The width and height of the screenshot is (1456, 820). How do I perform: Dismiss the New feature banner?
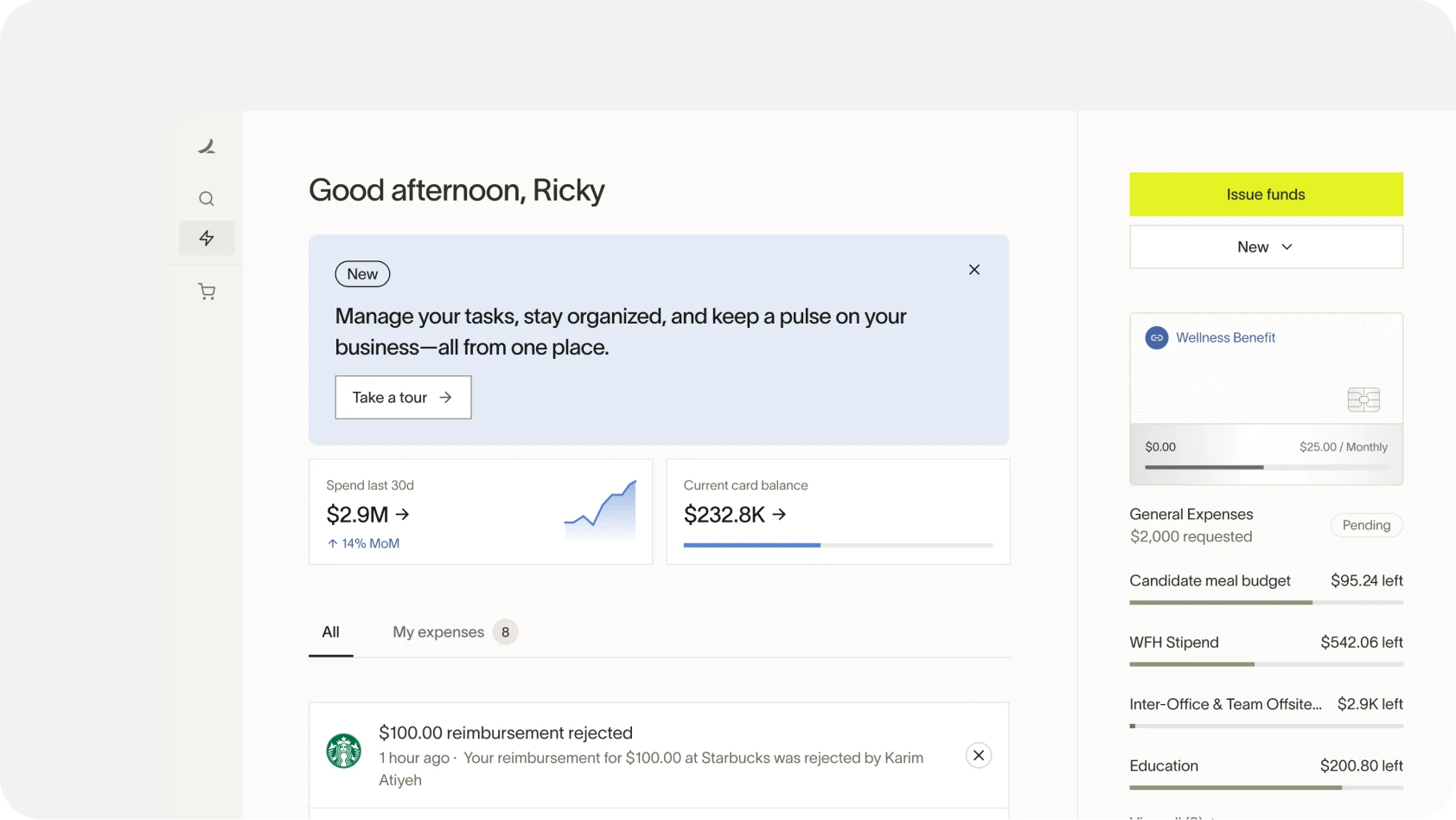click(974, 270)
